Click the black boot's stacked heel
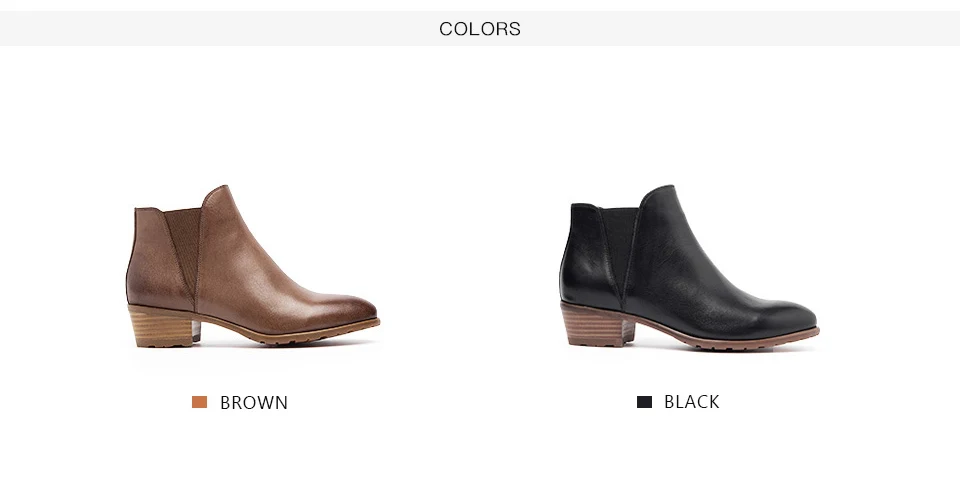This screenshot has height=478, width=960. [597, 324]
